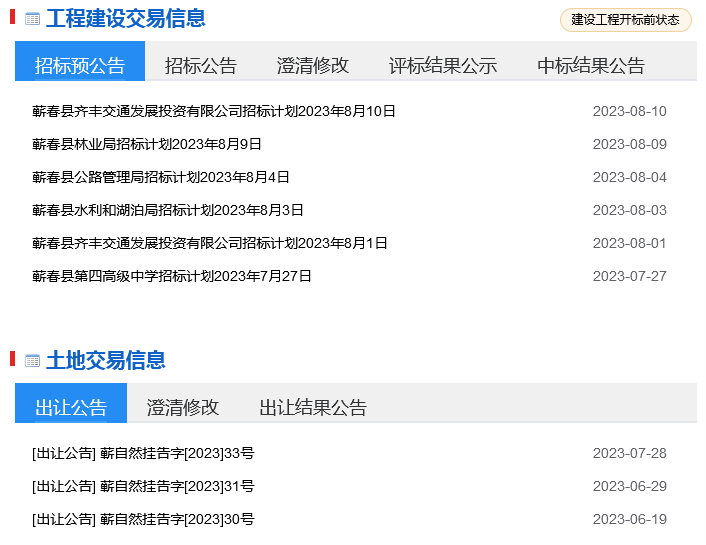Open 蕲春县齐丰交通发展投资有限公司招标计划2023年8月10日
The width and height of the screenshot is (706, 545).
pyautogui.click(x=214, y=111)
